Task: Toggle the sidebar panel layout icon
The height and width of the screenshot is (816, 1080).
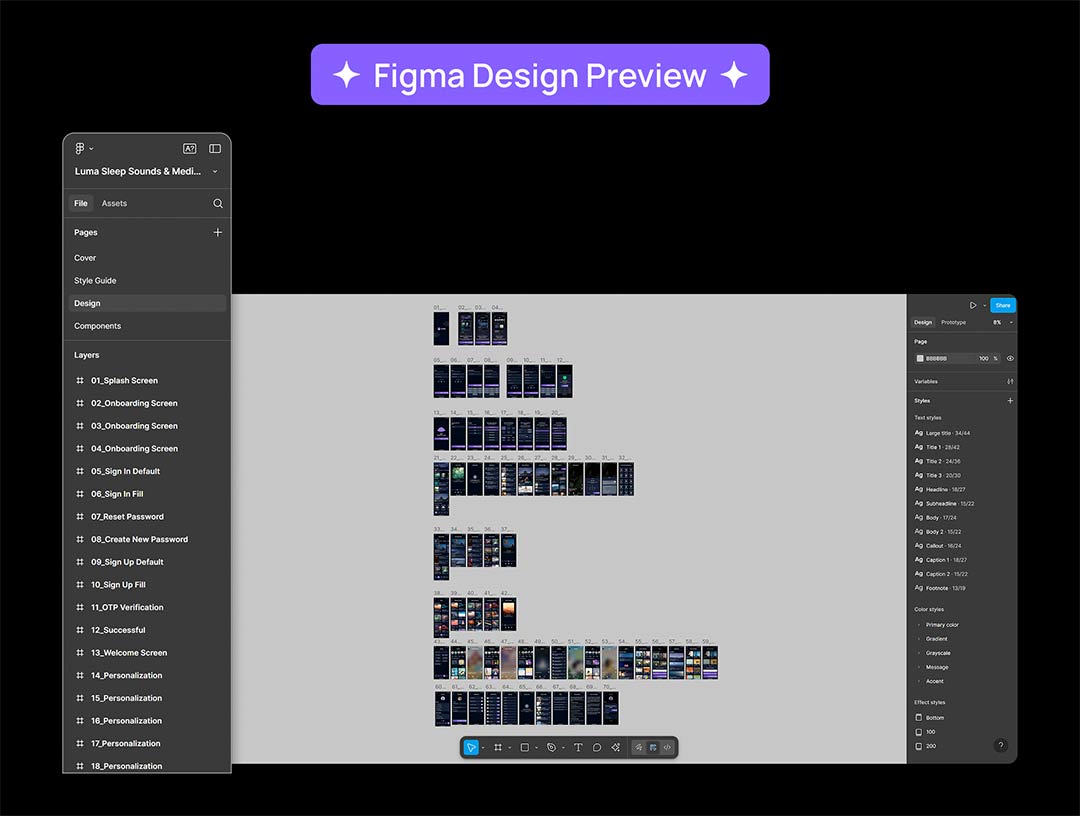Action: pos(215,148)
